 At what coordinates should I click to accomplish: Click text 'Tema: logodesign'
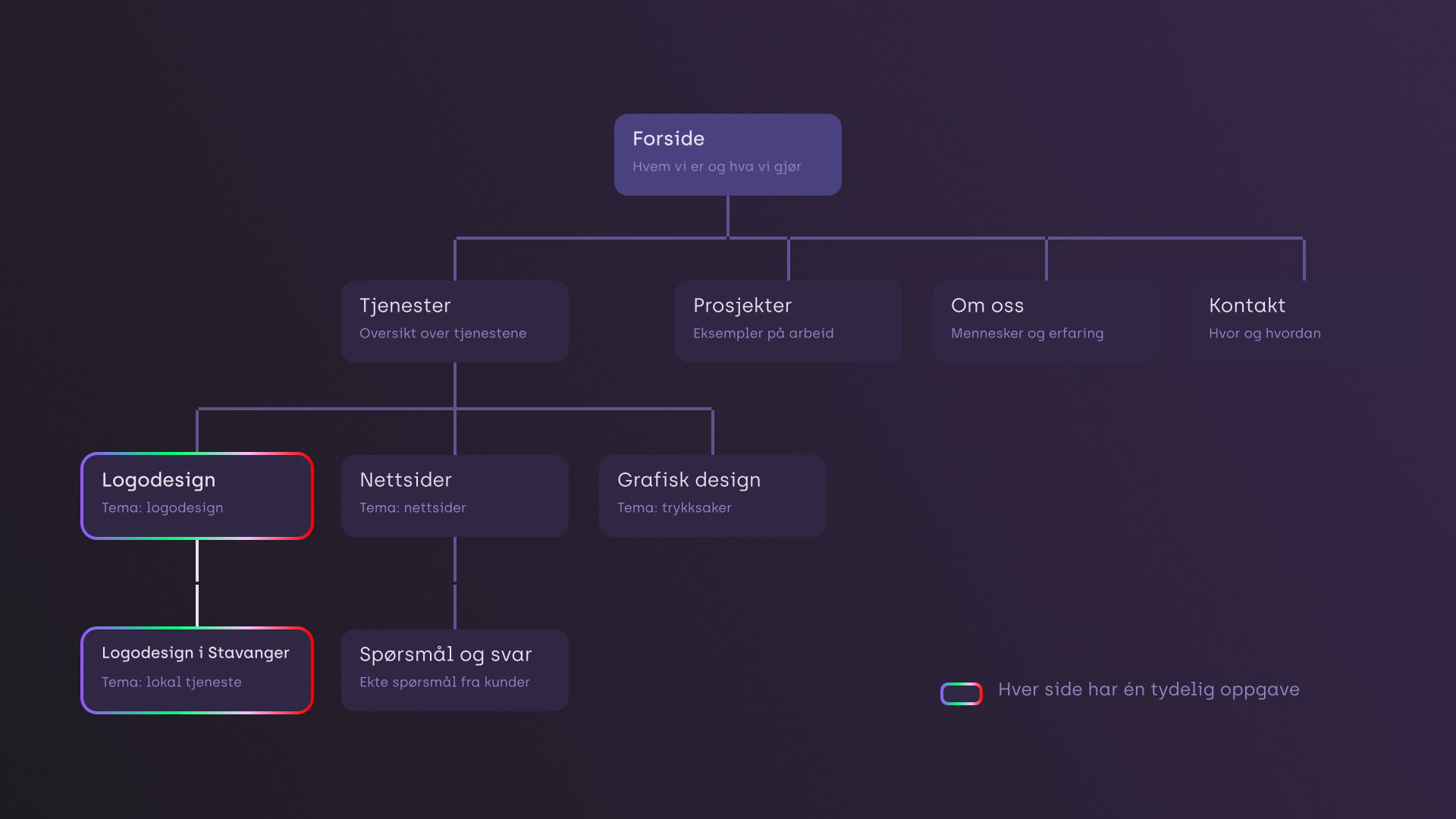click(162, 508)
